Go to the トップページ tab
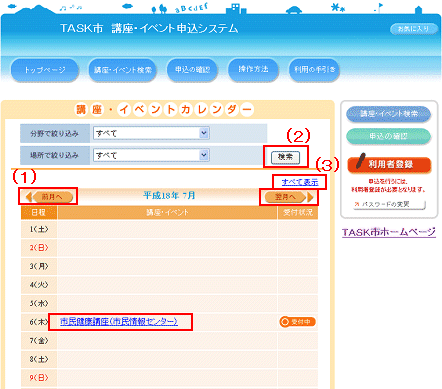This screenshot has width=442, height=389. coord(45,70)
